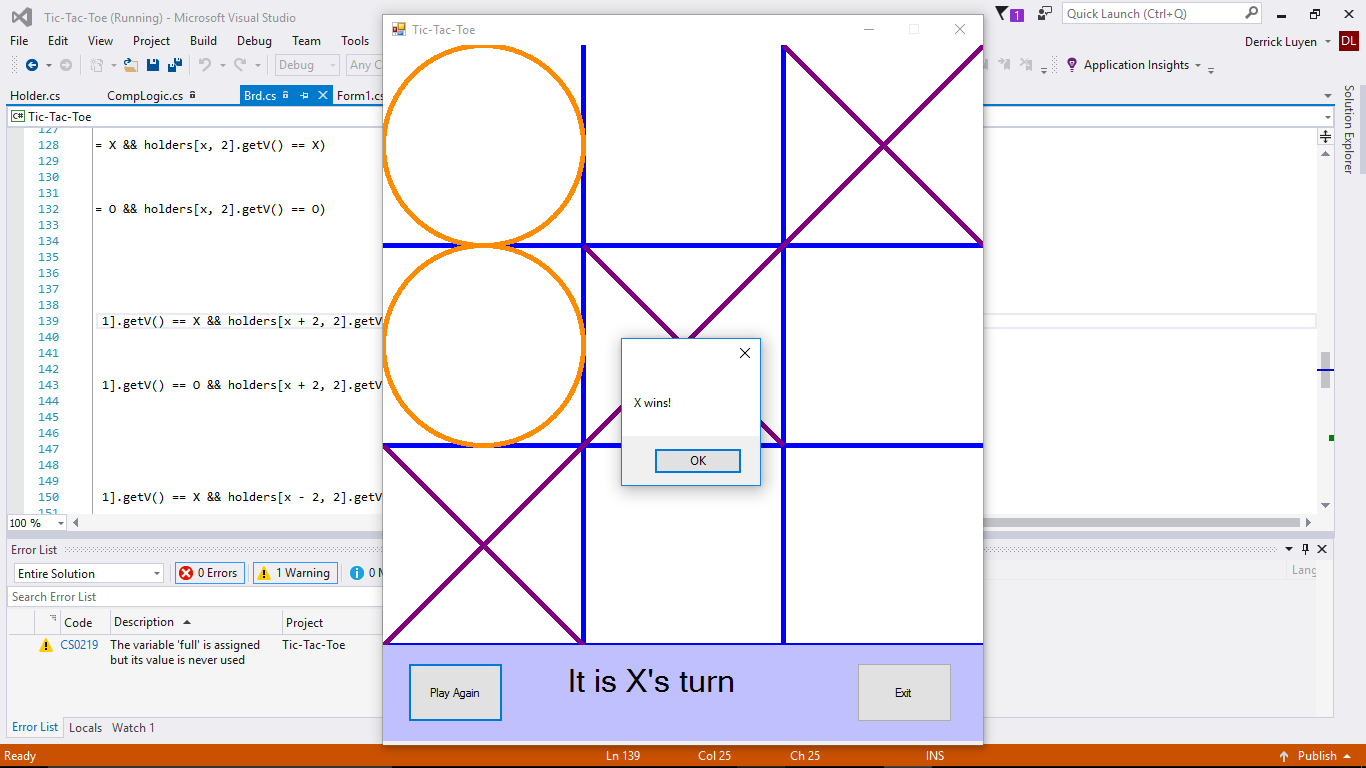The height and width of the screenshot is (768, 1366).
Task: Click the Open File folder icon
Action: (131, 65)
